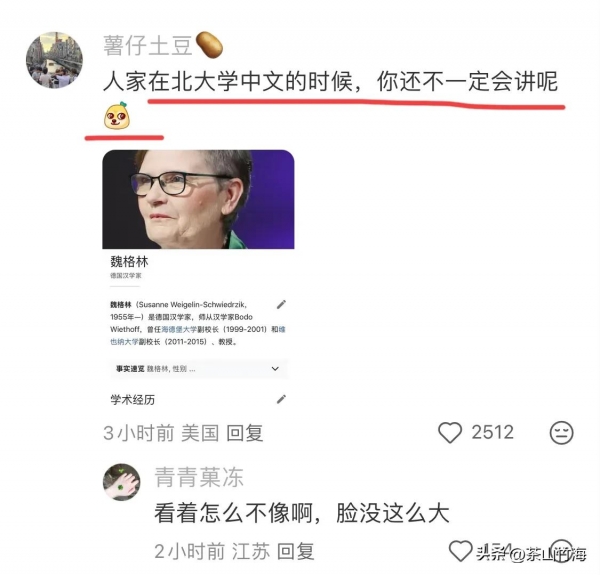Open 薯仔土豆's profile avatar
The width and height of the screenshot is (600, 575).
click(x=54, y=60)
